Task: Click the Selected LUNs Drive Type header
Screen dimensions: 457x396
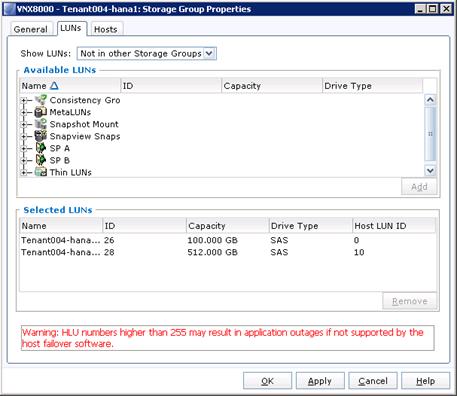Action: tap(311, 226)
